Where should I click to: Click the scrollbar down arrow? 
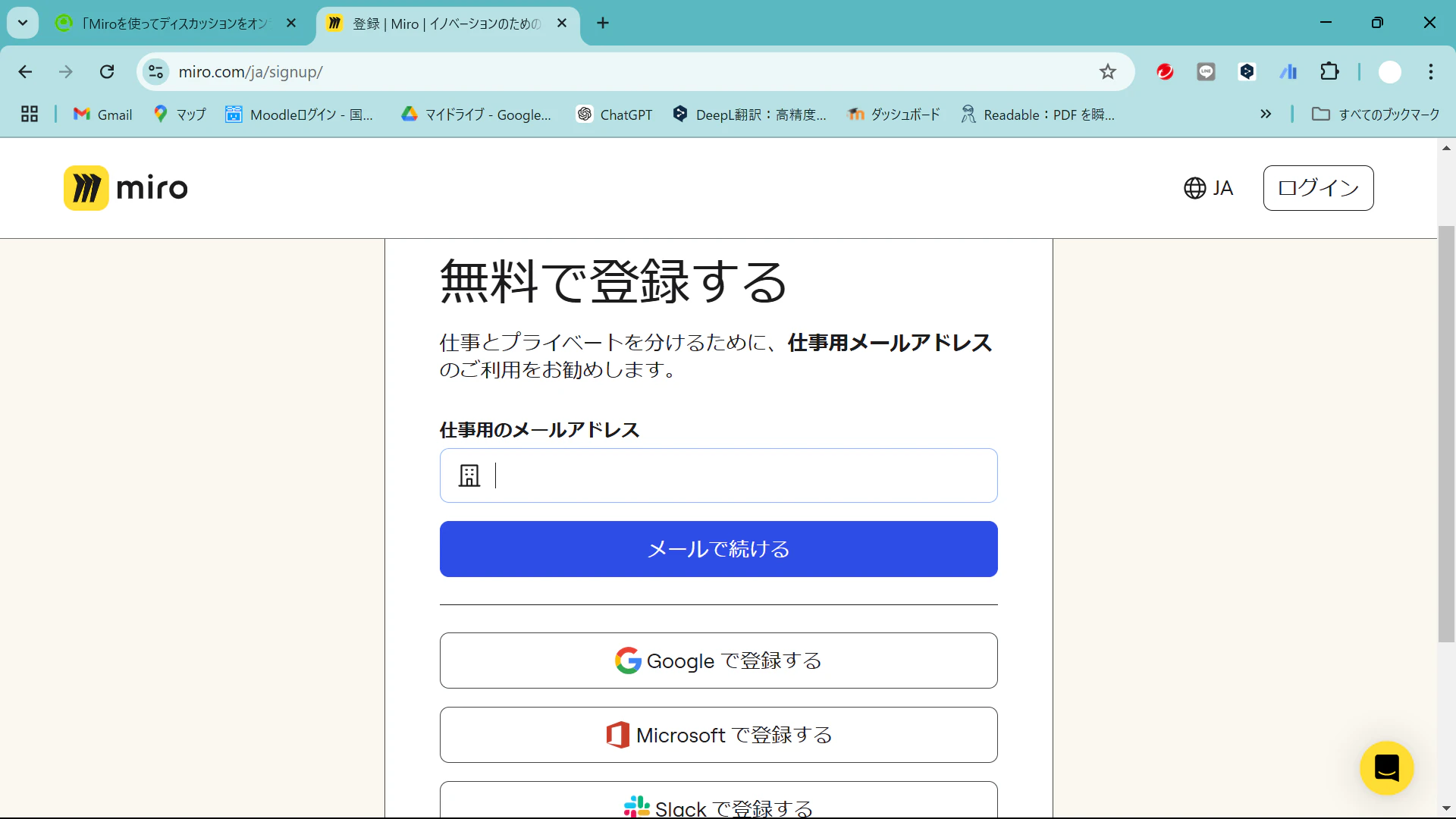(1446, 808)
